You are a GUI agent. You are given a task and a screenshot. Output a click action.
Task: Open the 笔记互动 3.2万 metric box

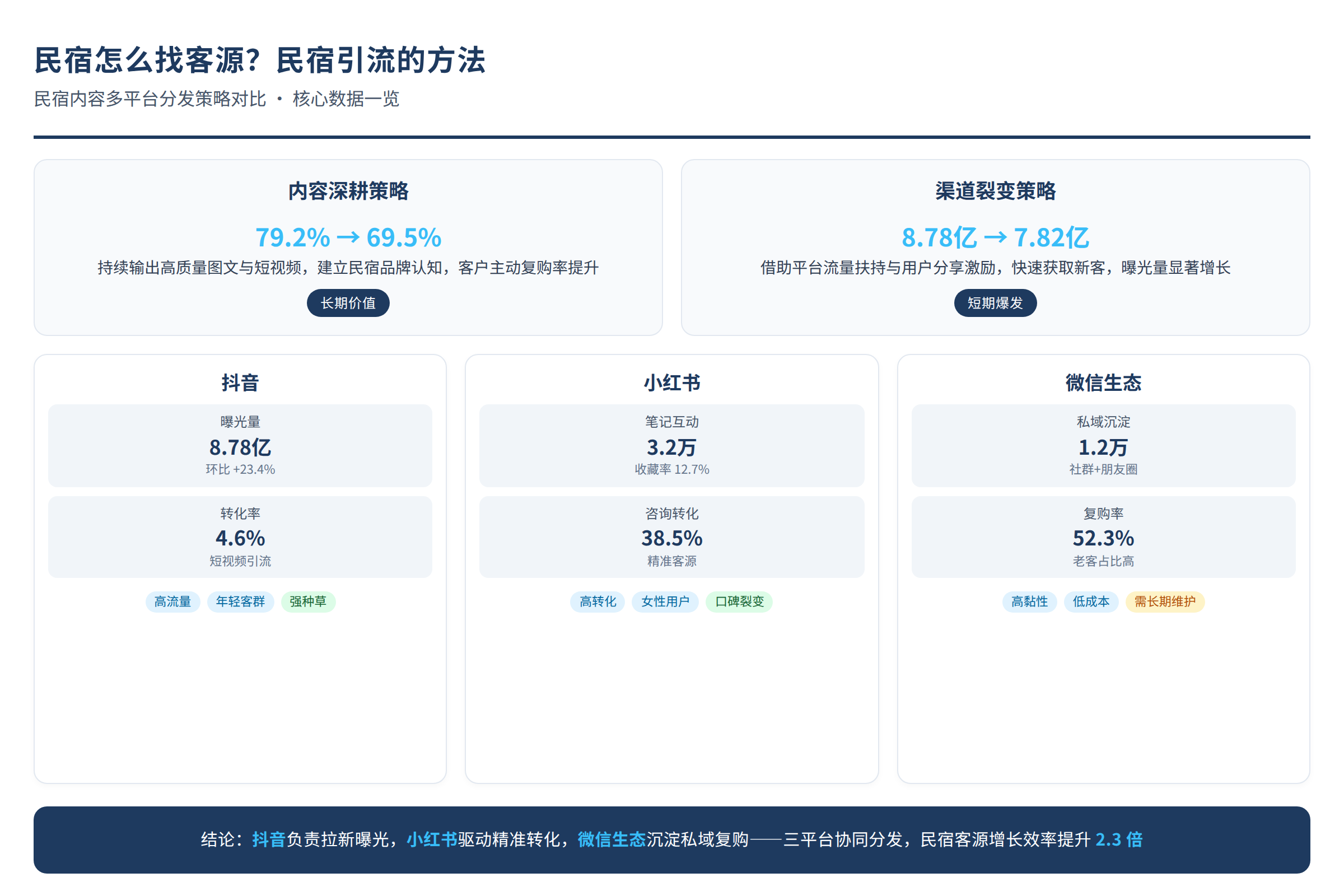(x=672, y=446)
